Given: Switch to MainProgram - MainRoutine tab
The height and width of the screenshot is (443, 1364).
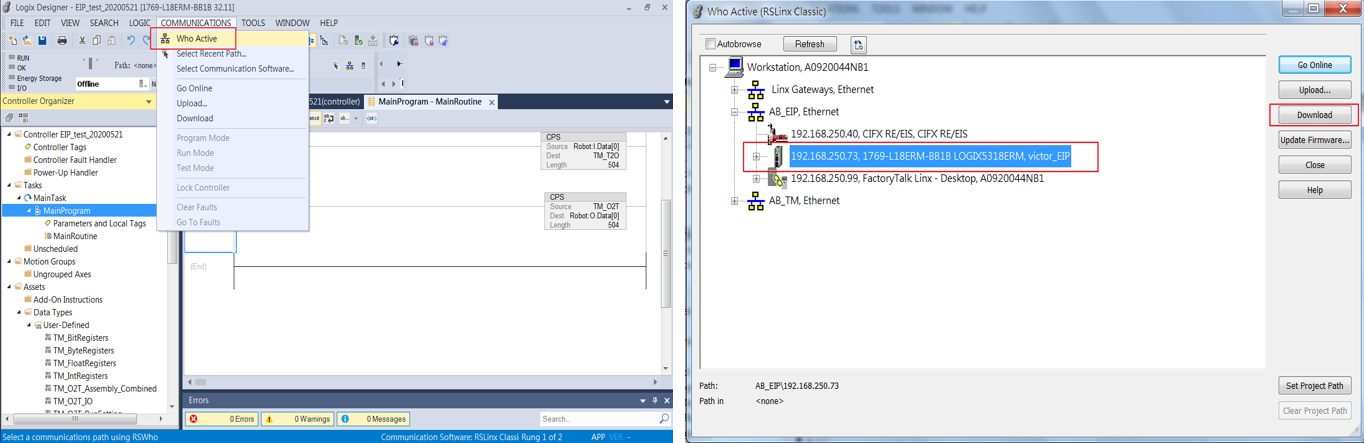Looking at the screenshot, I should pyautogui.click(x=430, y=102).
